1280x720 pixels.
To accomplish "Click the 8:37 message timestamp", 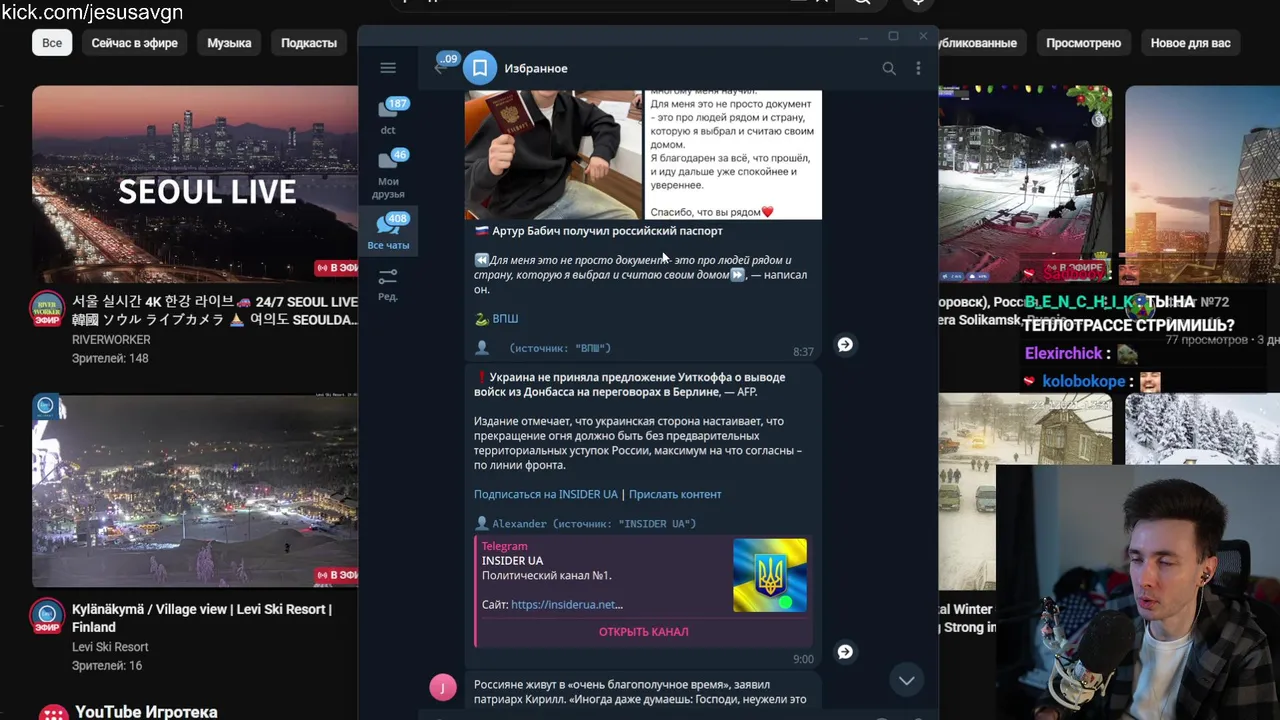I will [x=803, y=352].
